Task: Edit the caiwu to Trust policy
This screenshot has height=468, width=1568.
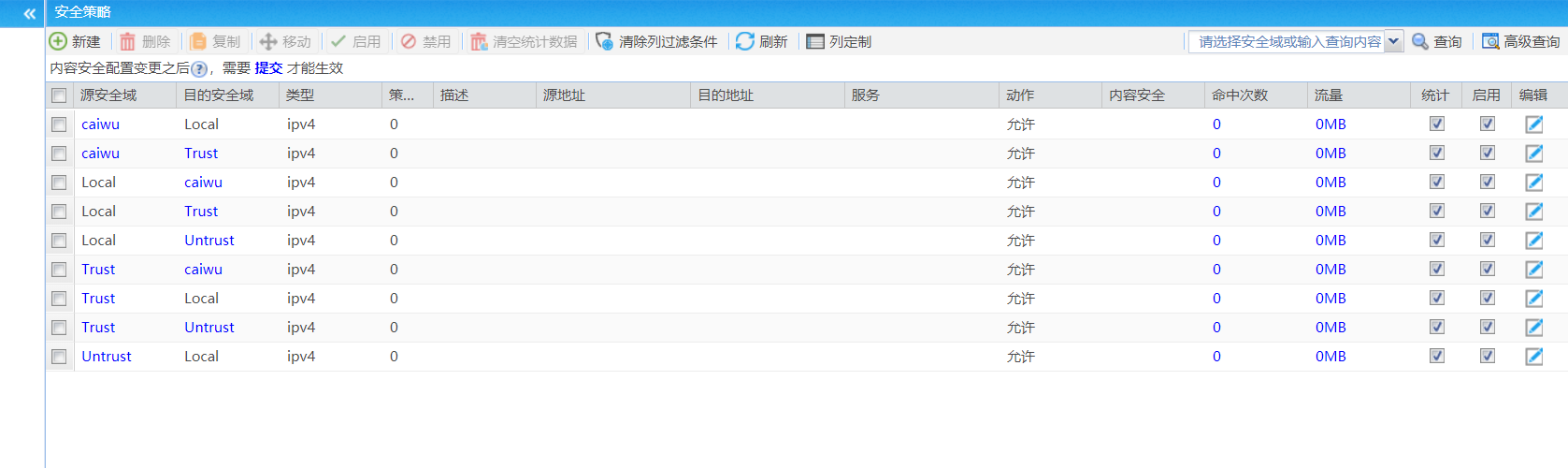Action: [x=1534, y=154]
